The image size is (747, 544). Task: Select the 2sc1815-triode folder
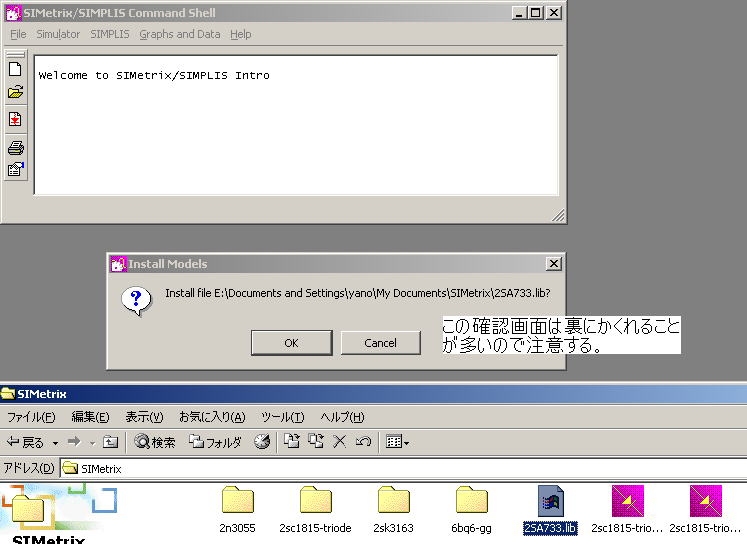315,510
